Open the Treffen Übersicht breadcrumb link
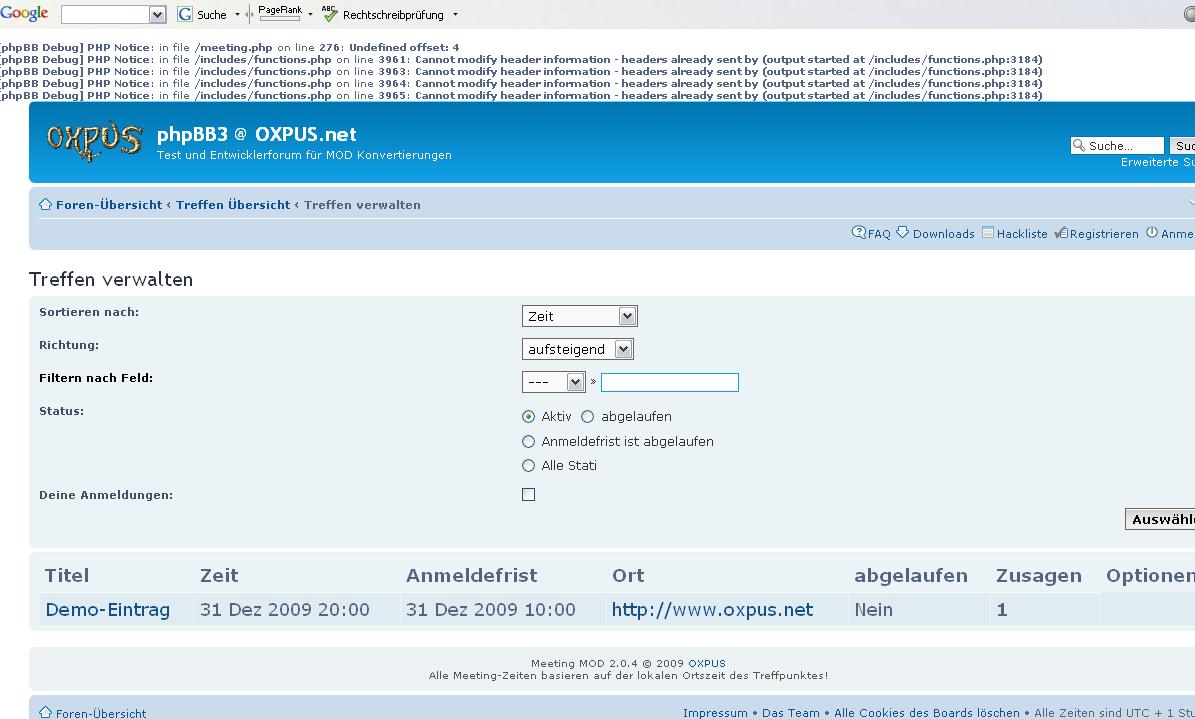 (x=233, y=205)
